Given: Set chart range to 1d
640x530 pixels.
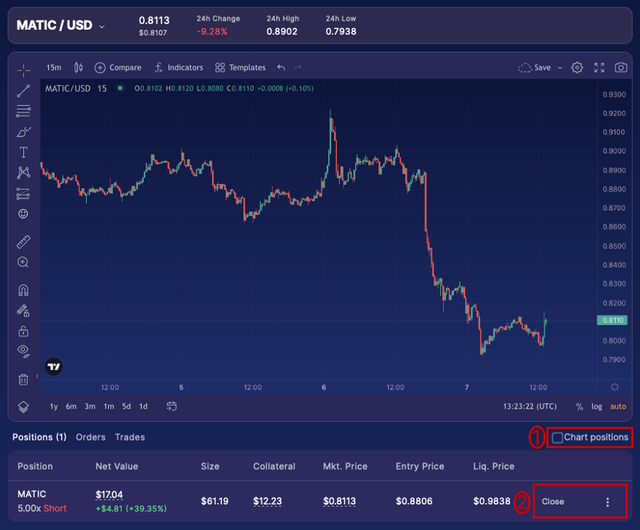Looking at the screenshot, I should [143, 406].
